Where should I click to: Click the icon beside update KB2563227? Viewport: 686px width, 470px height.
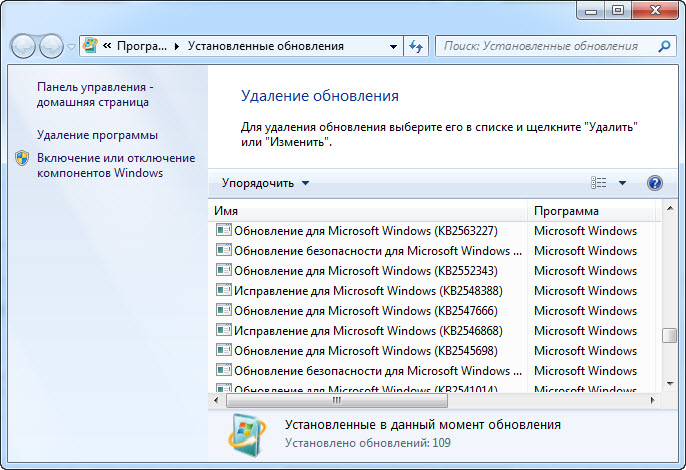point(223,231)
